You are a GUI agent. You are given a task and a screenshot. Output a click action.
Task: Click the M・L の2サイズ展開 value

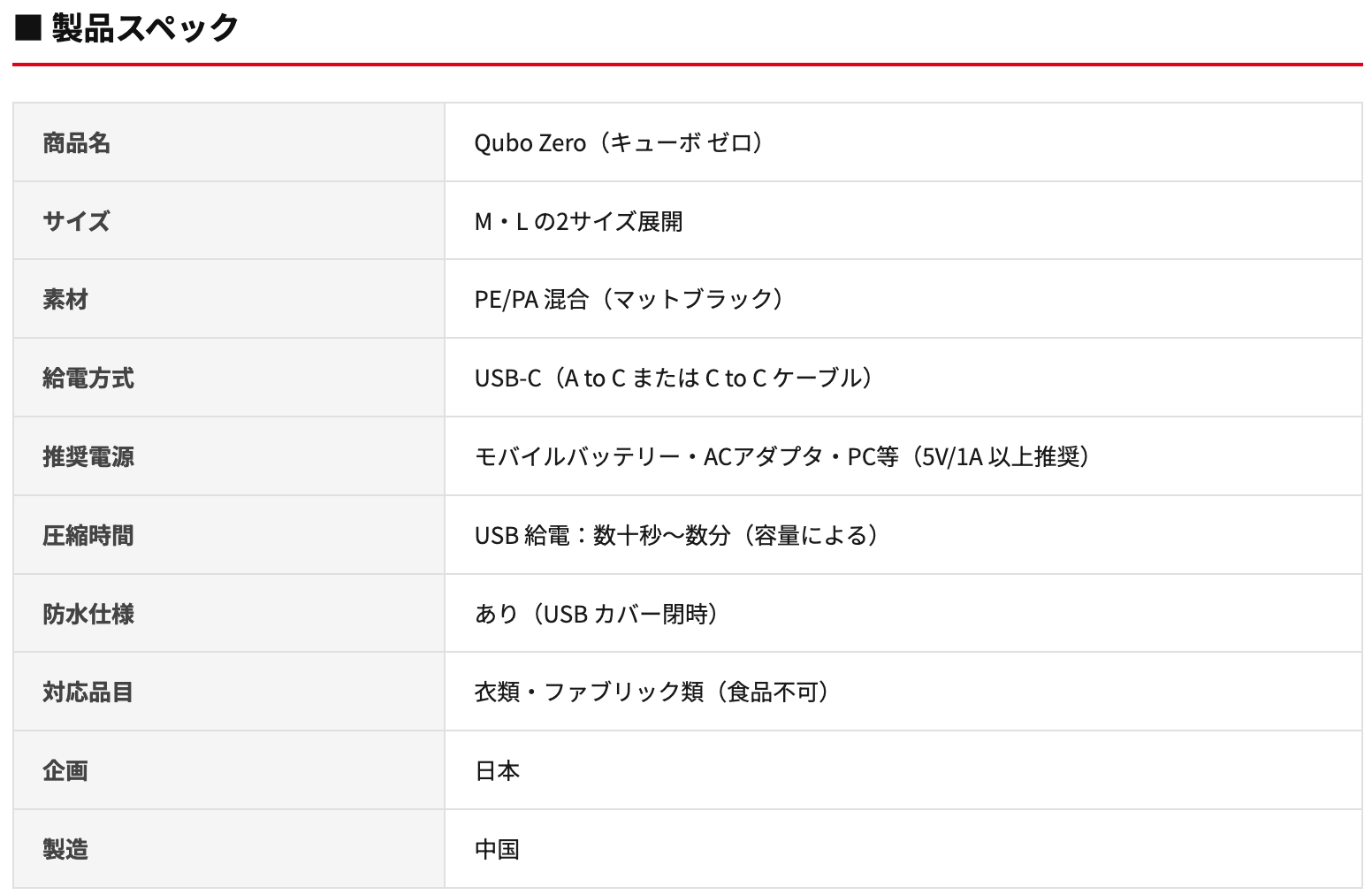[x=579, y=221]
